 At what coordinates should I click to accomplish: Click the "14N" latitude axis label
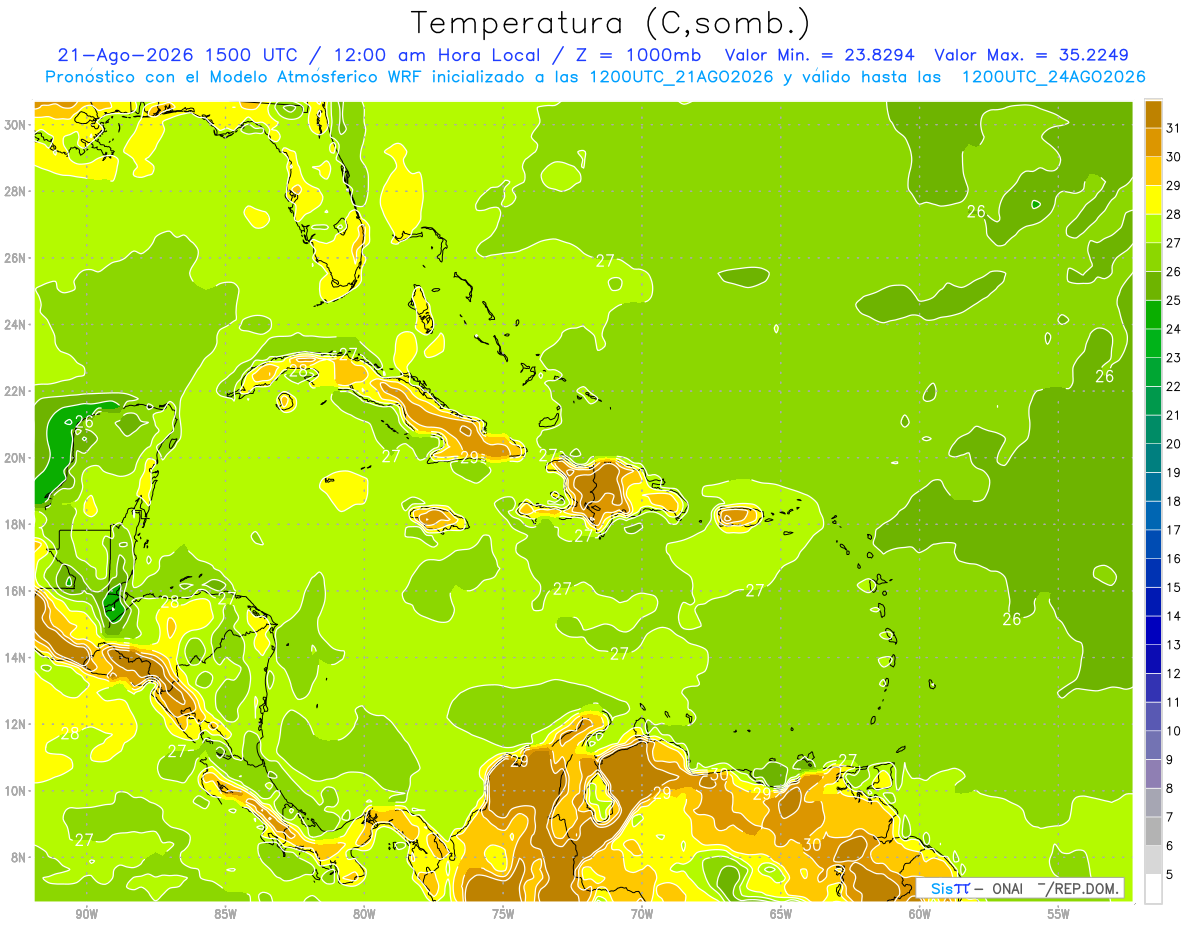point(16,658)
